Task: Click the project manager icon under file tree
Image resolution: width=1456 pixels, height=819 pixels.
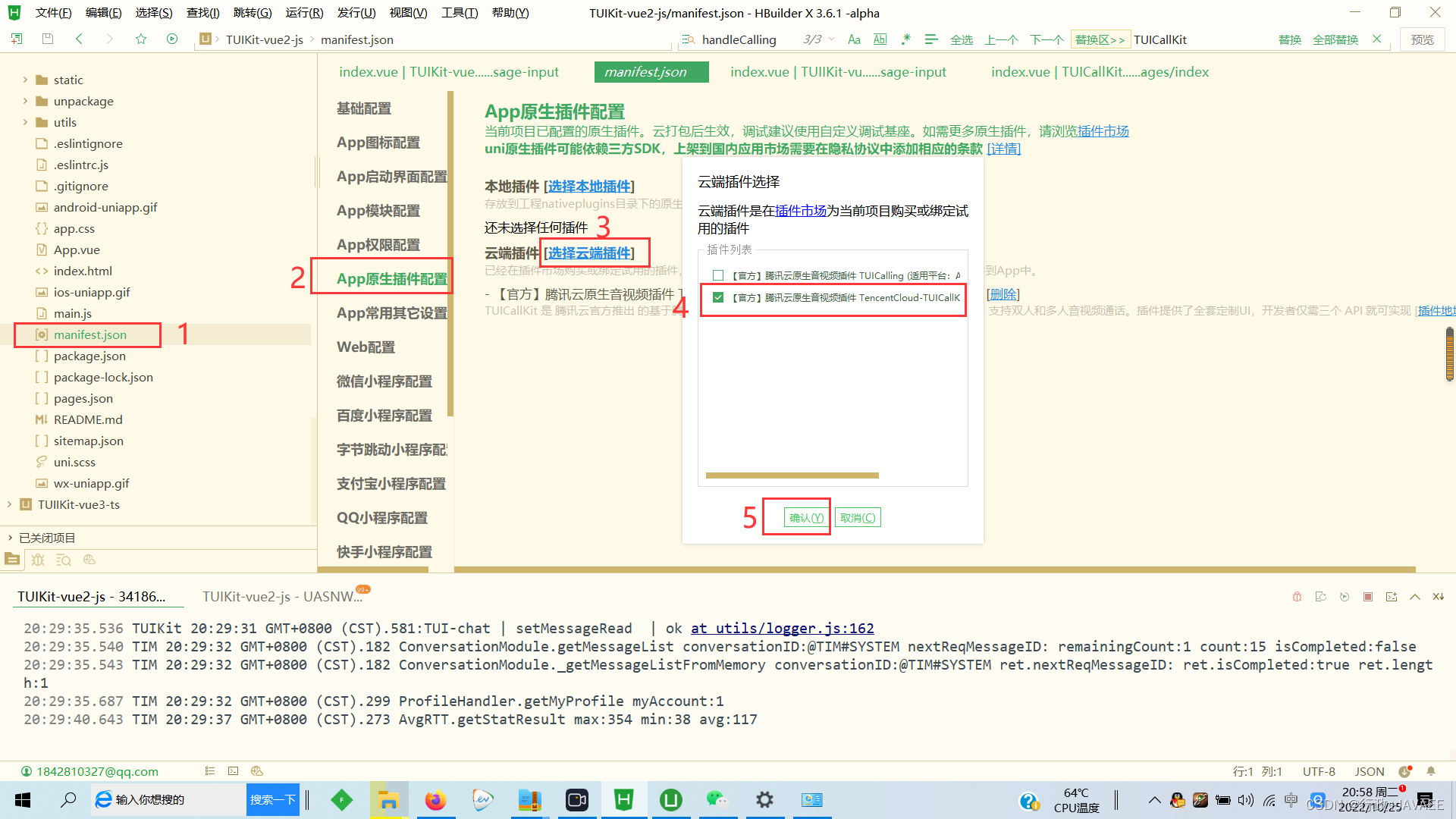Action: tap(12, 560)
